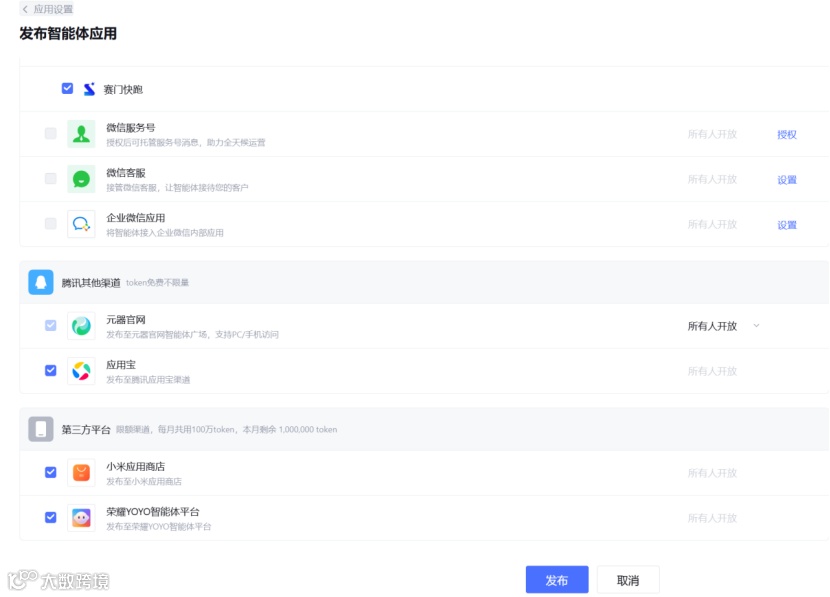This screenshot has height=597, width=830.
Task: Click the 微信客服 row's 所有人开放 label
Action: coord(712,179)
